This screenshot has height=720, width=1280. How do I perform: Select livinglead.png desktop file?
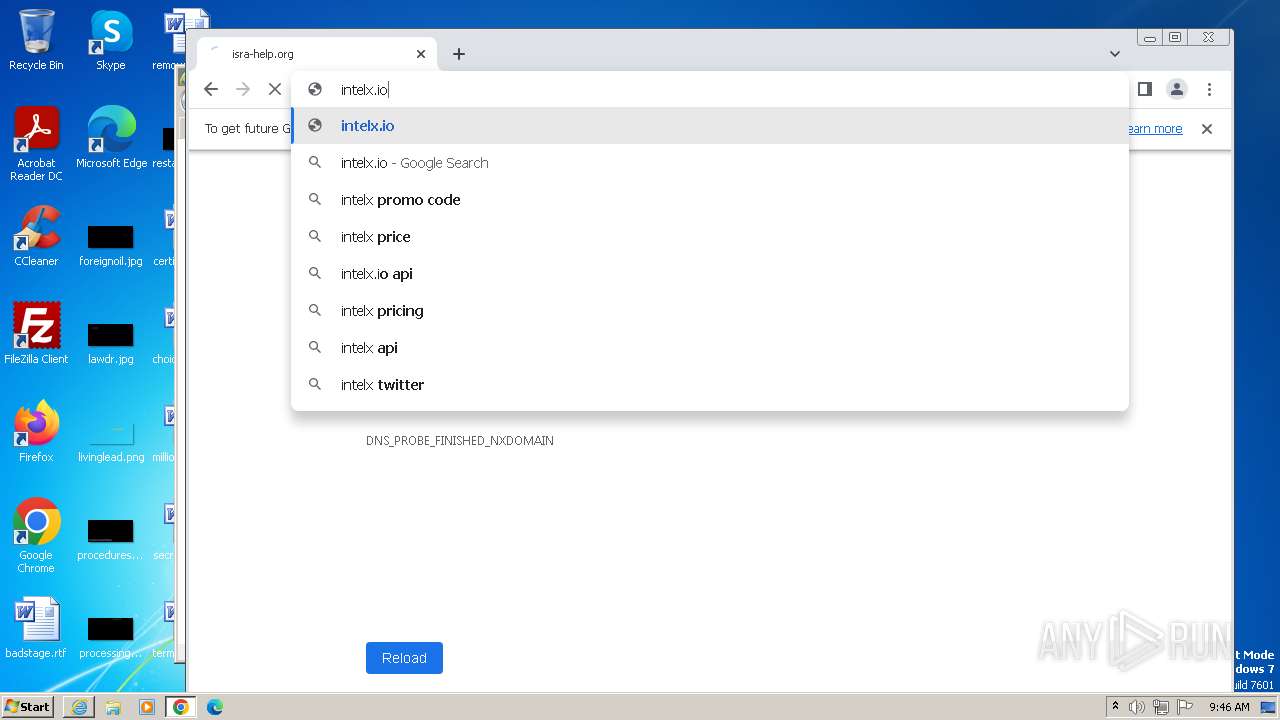pyautogui.click(x=111, y=442)
